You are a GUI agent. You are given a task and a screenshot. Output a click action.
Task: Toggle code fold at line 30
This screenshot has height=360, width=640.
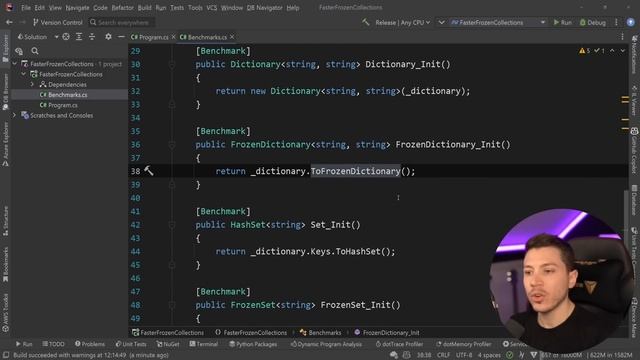(172, 64)
